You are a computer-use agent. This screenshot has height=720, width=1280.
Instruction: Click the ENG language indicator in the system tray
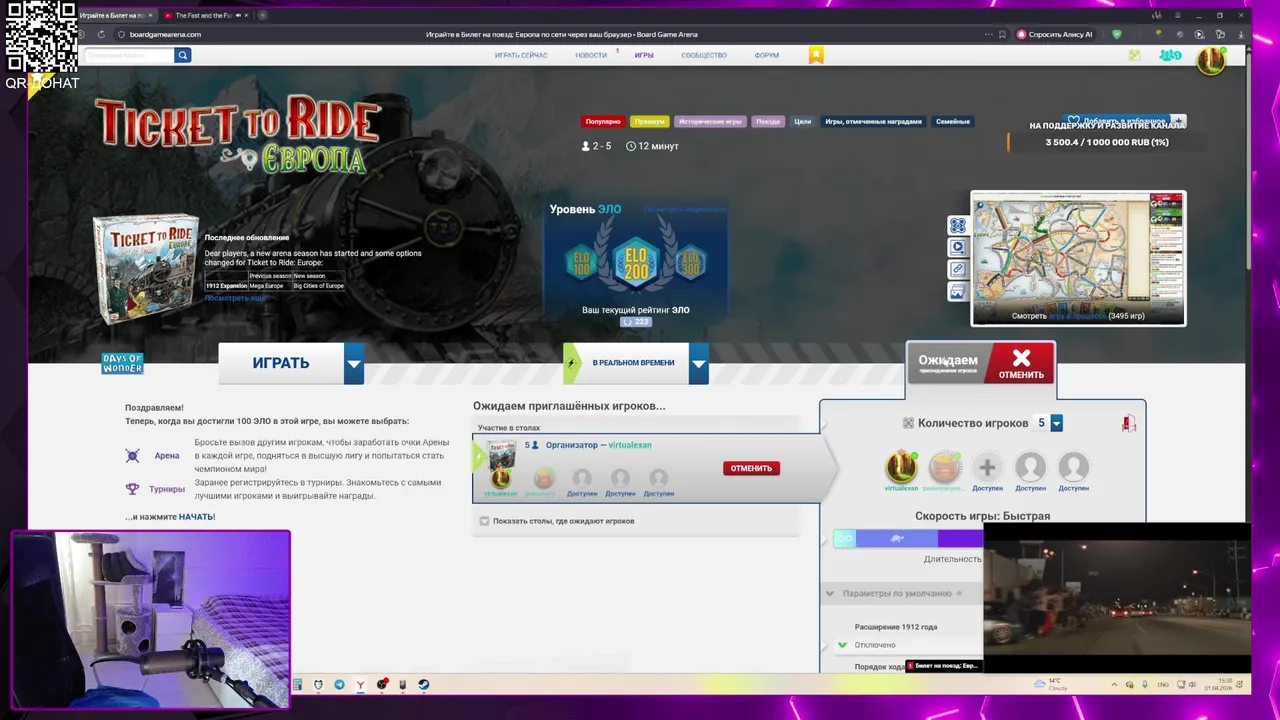coord(1163,685)
